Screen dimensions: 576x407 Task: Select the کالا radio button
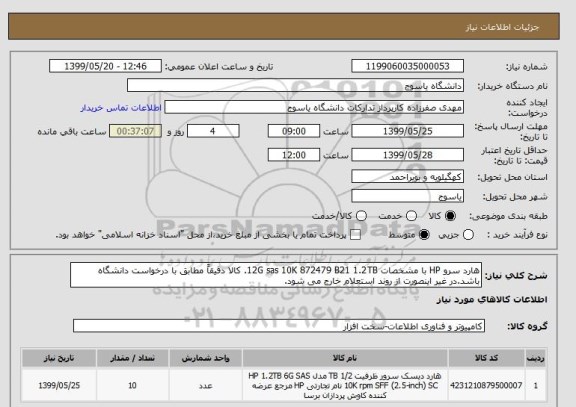450,216
